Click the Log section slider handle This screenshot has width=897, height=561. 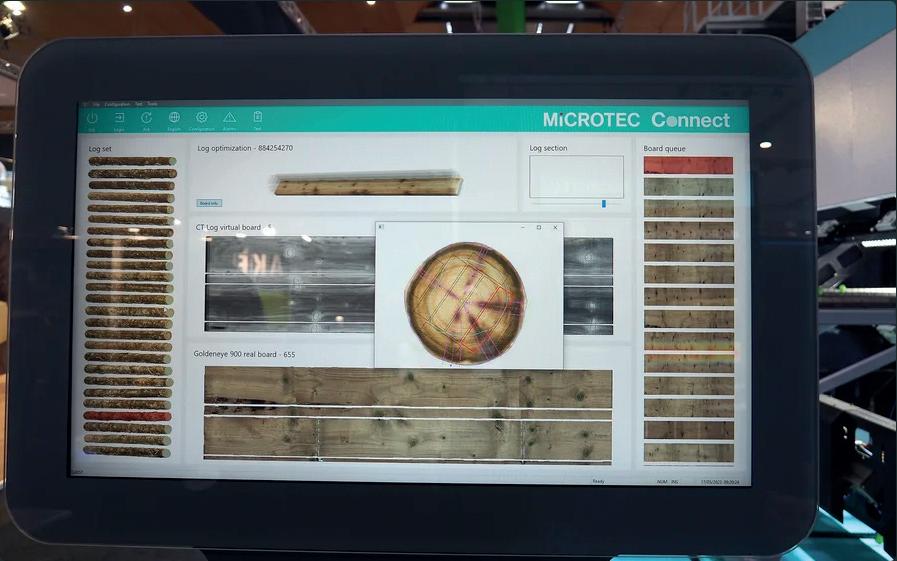pos(604,204)
